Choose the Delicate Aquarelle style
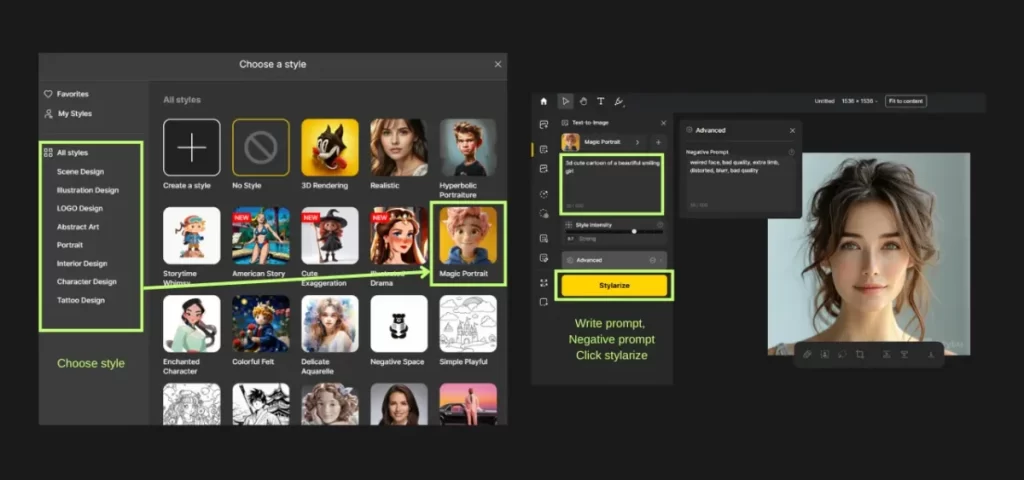 coord(330,324)
